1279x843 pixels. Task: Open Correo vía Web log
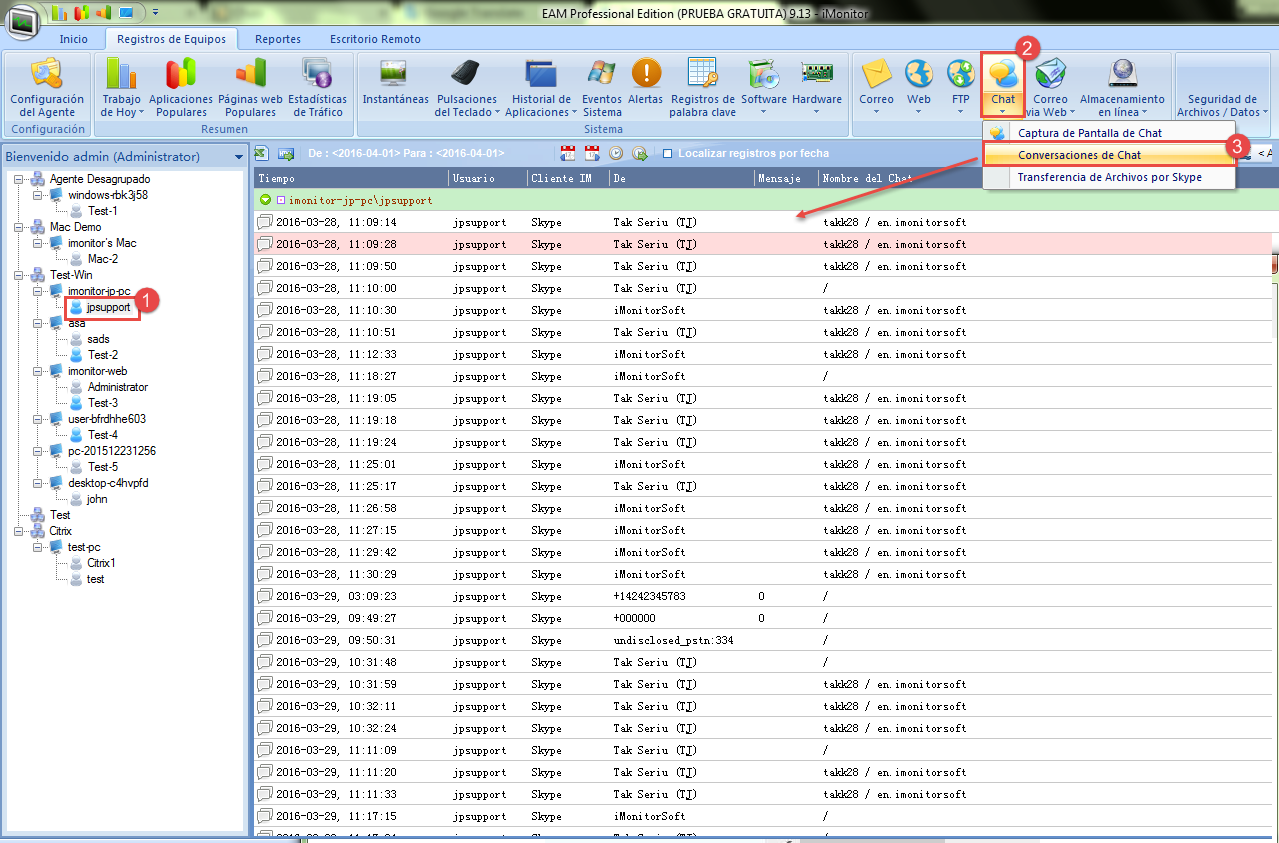[x=1050, y=88]
